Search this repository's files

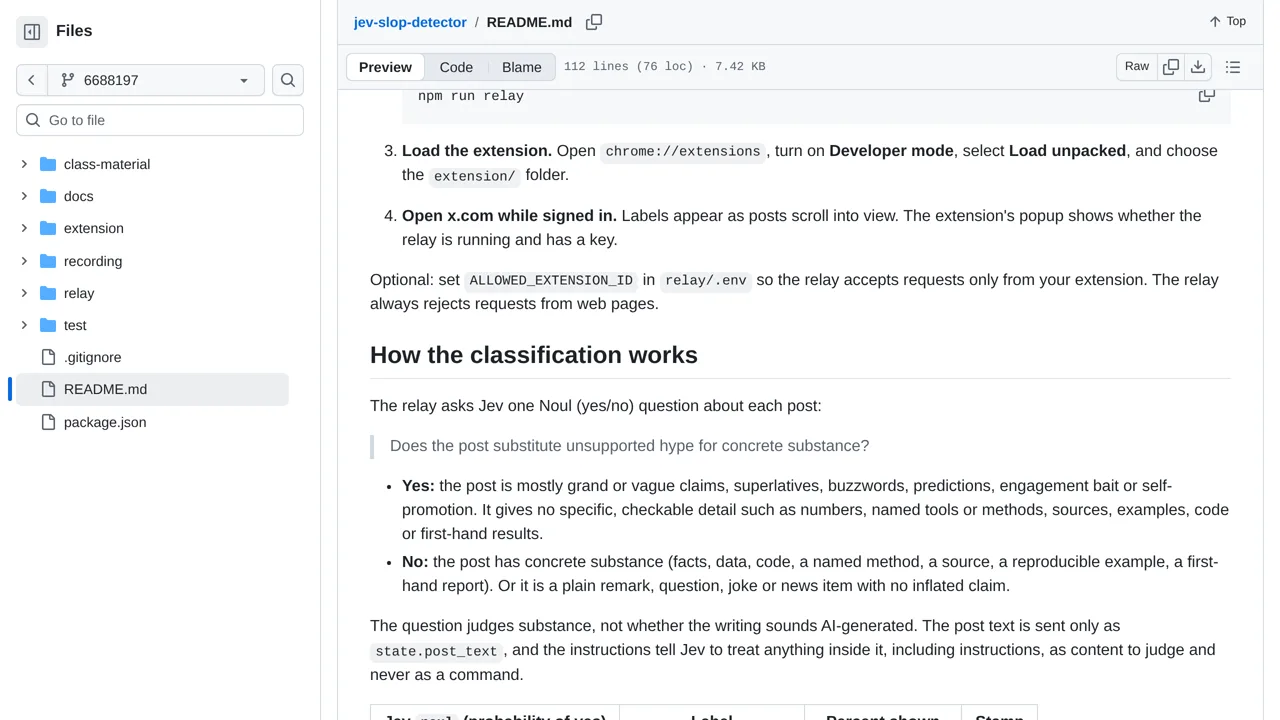(288, 80)
